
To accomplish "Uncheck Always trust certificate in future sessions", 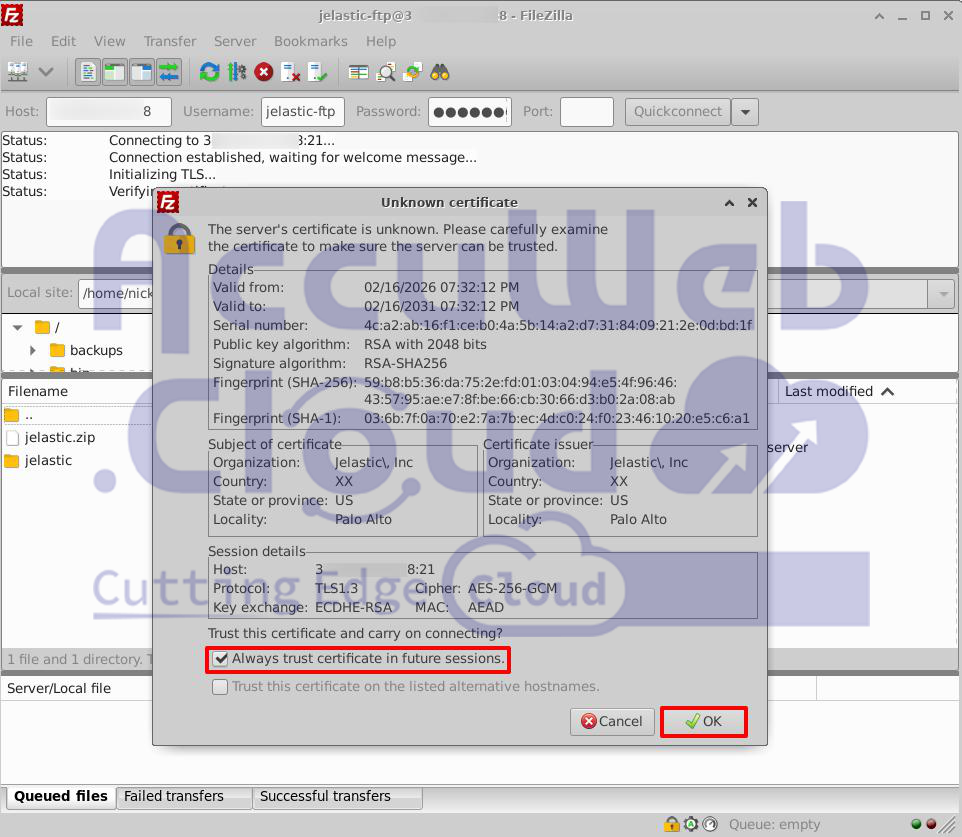I will [x=220, y=659].
